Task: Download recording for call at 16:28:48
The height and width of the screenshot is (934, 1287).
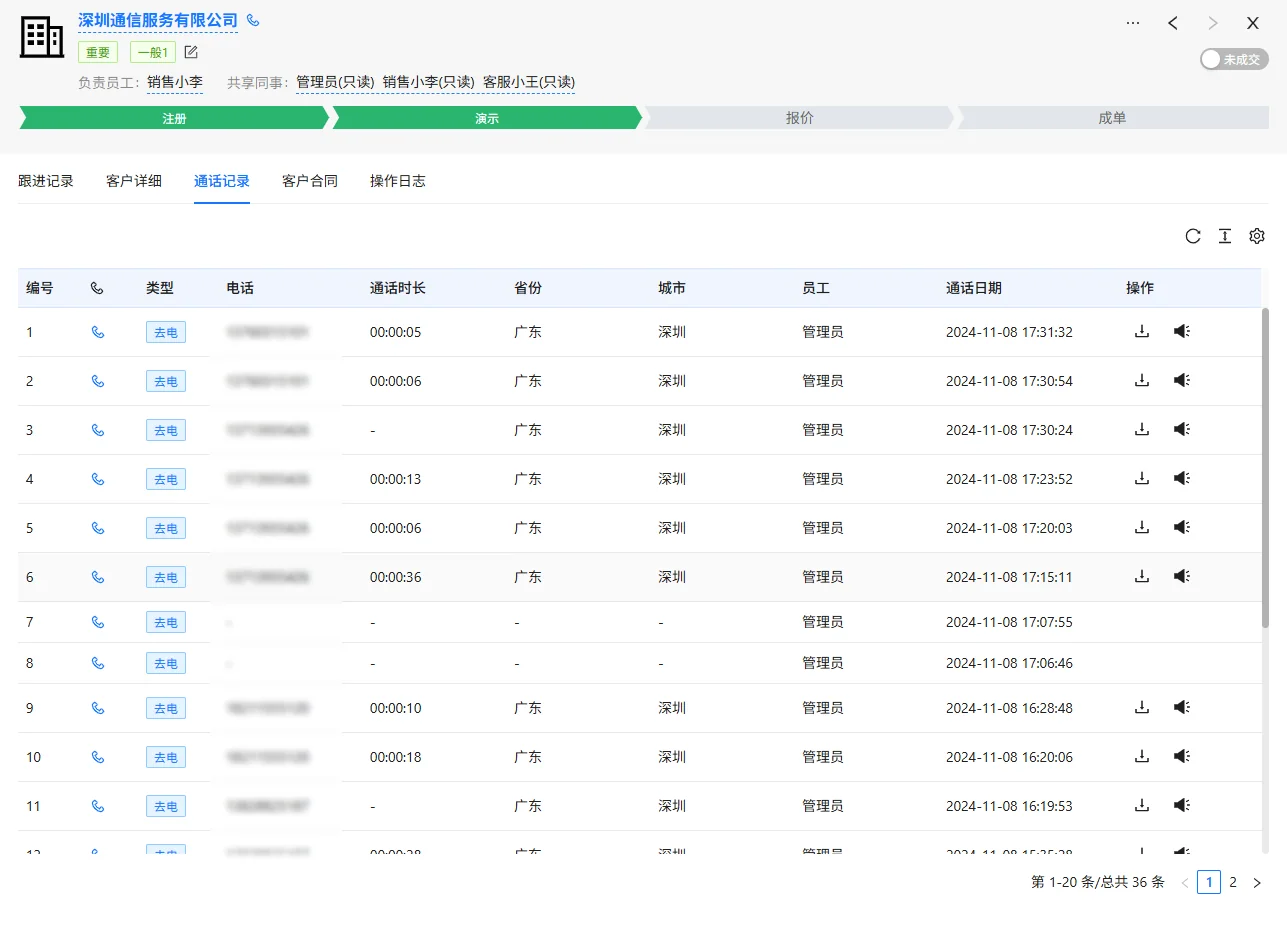Action: 1142,707
